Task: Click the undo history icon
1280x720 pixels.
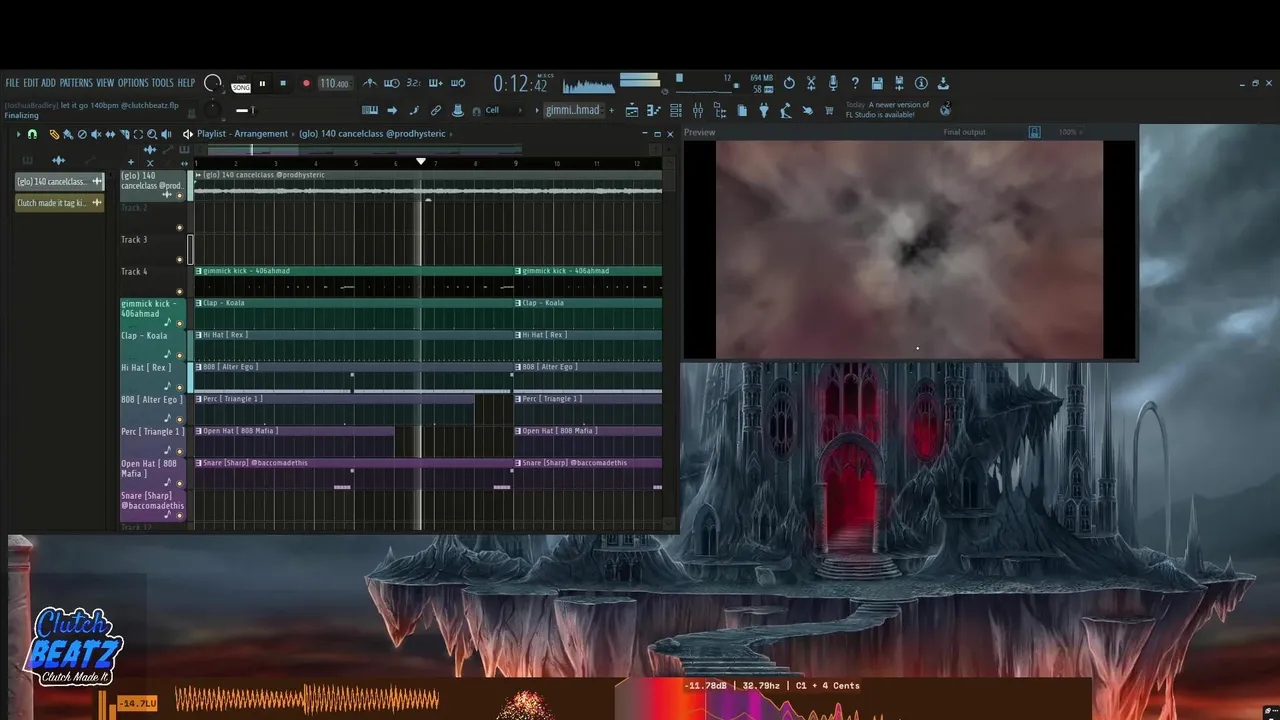Action: 789,83
